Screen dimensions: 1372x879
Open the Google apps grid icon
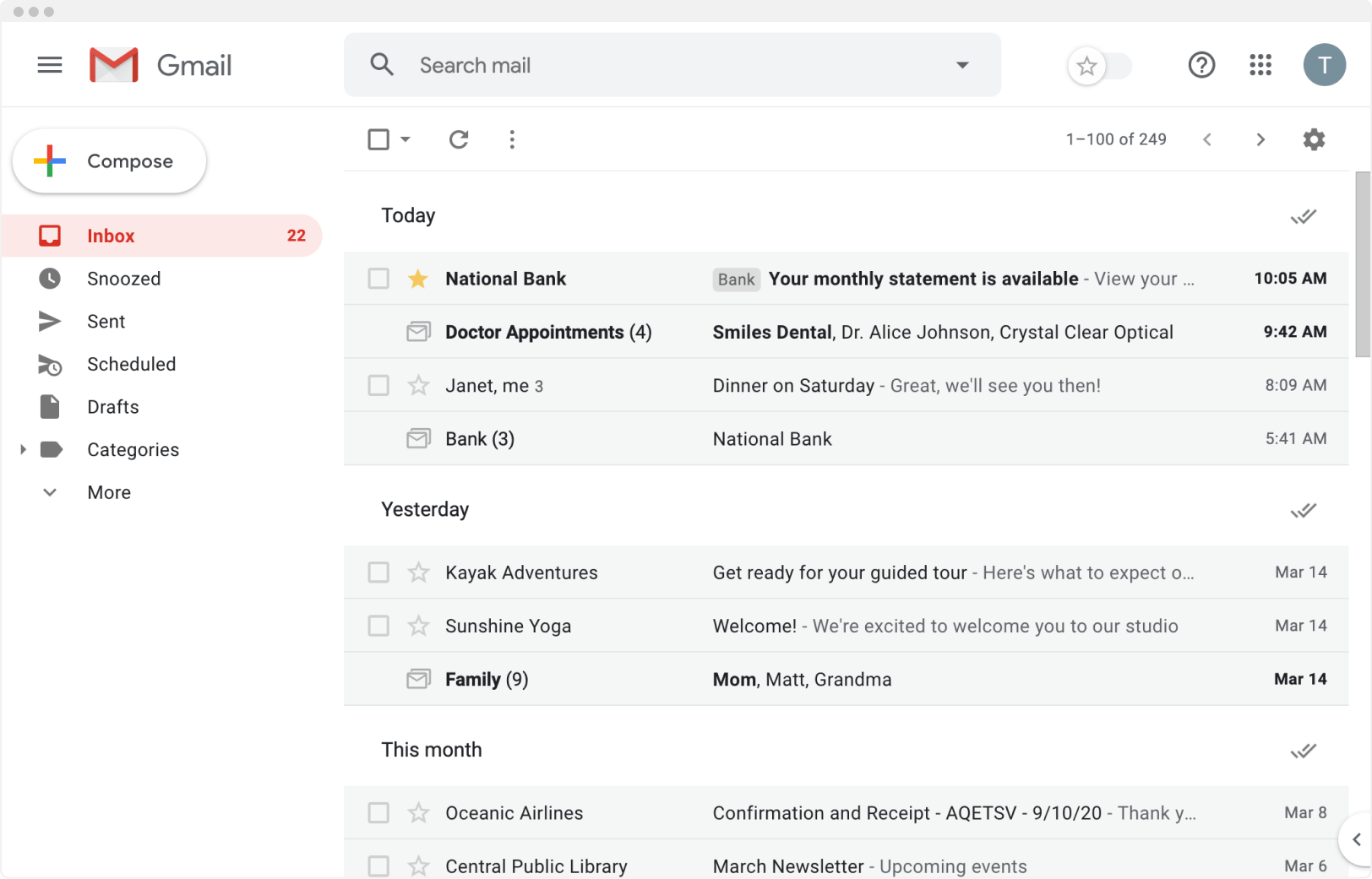coord(1260,65)
